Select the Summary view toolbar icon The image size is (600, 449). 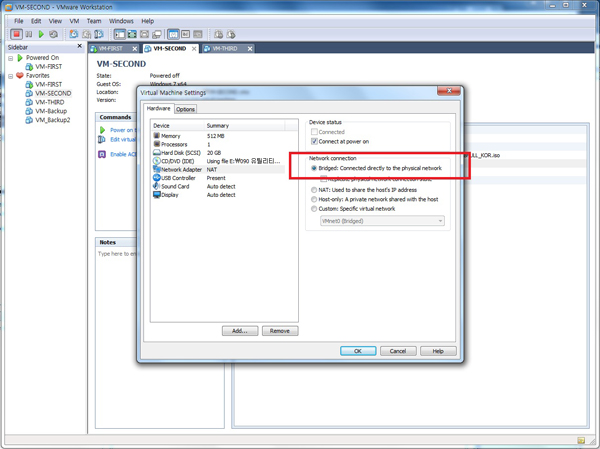173,34
